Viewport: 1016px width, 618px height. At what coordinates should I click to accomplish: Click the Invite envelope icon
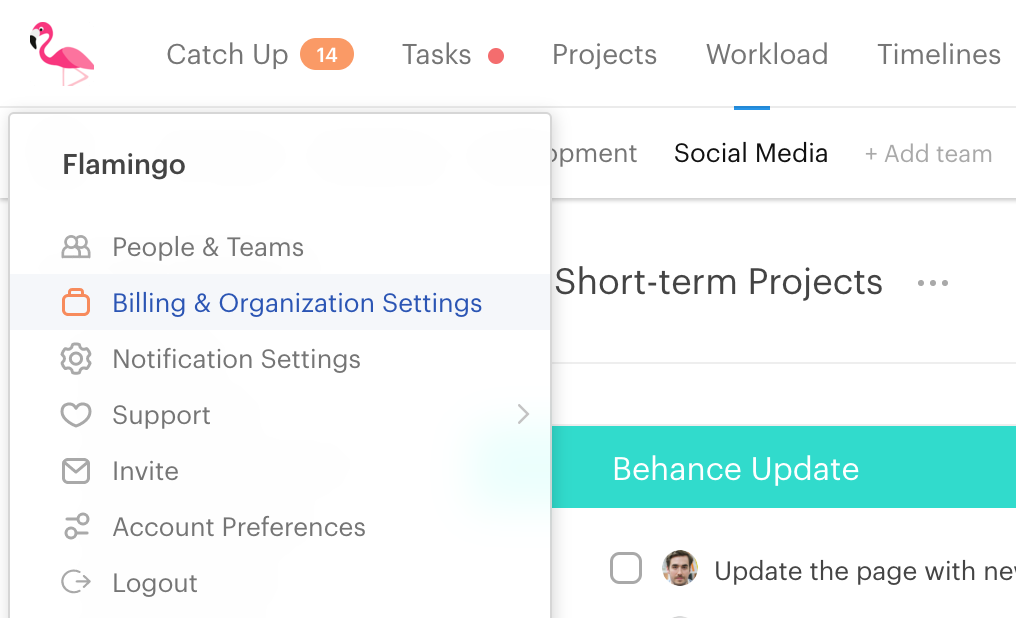pyautogui.click(x=76, y=471)
